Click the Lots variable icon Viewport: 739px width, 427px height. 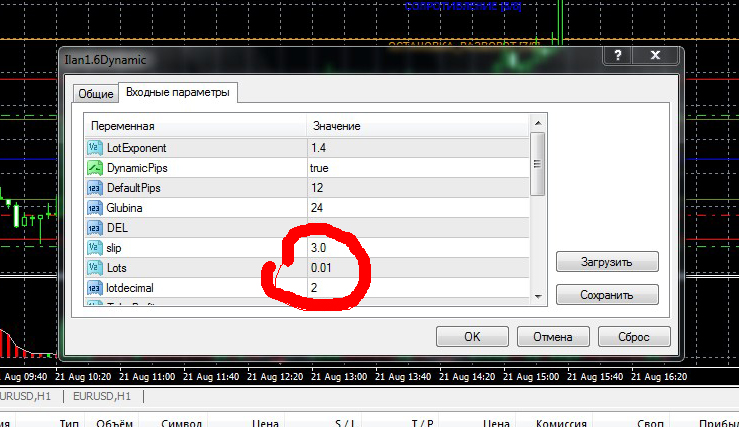point(95,268)
